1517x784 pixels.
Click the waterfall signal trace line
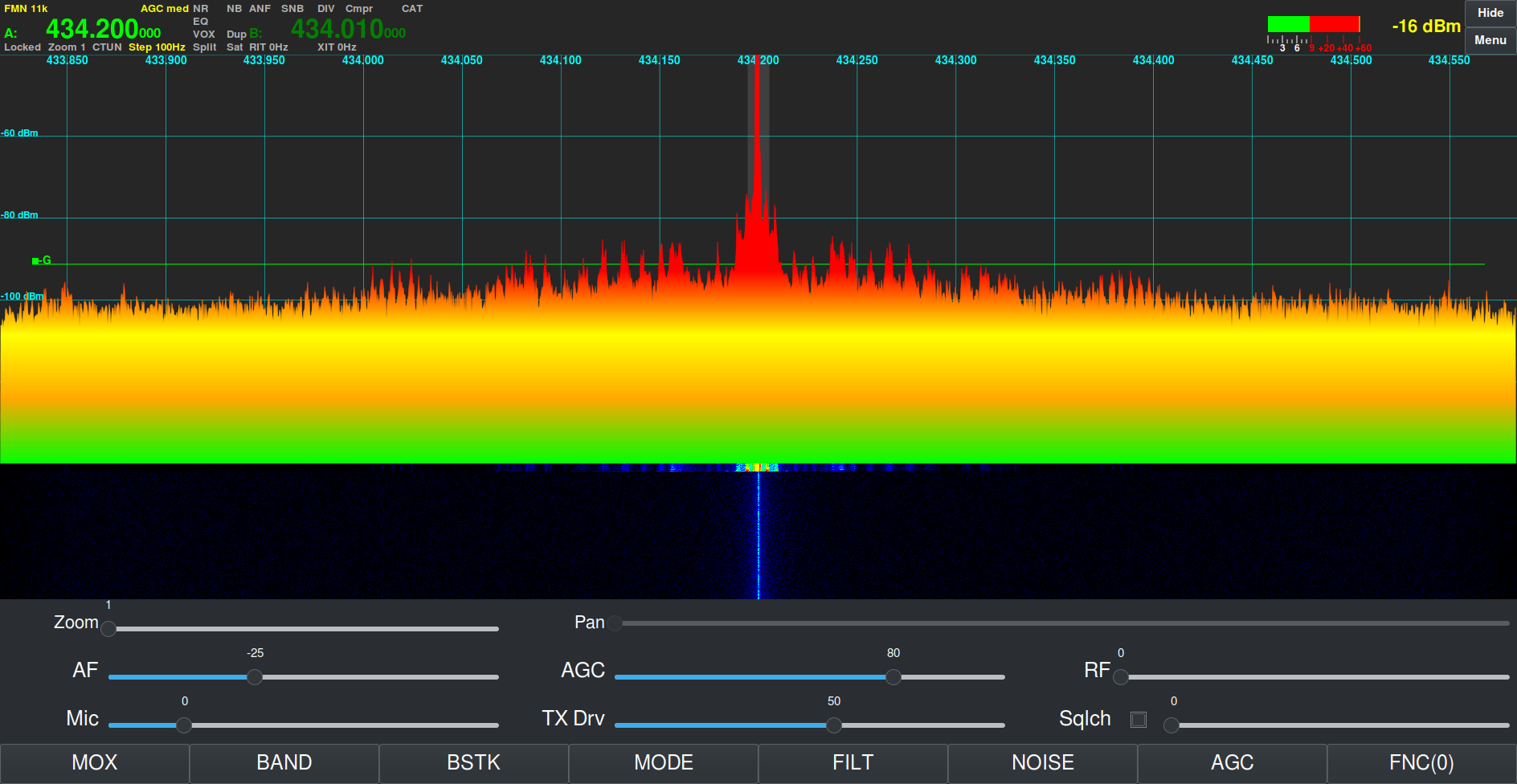tap(758, 534)
